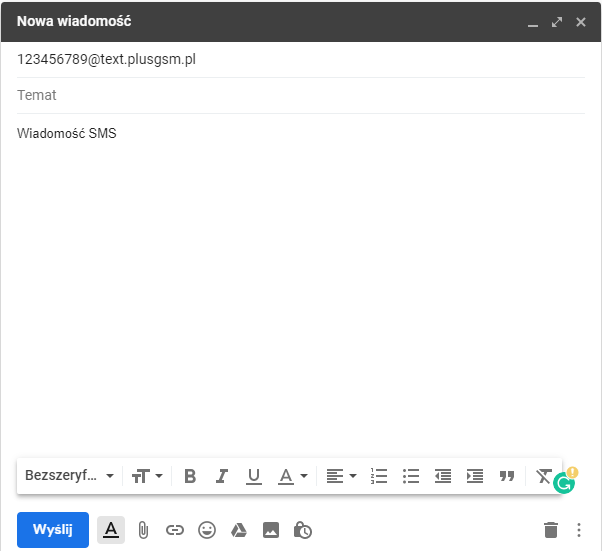
Task: Attach a file using the paperclip icon
Action: (143, 530)
